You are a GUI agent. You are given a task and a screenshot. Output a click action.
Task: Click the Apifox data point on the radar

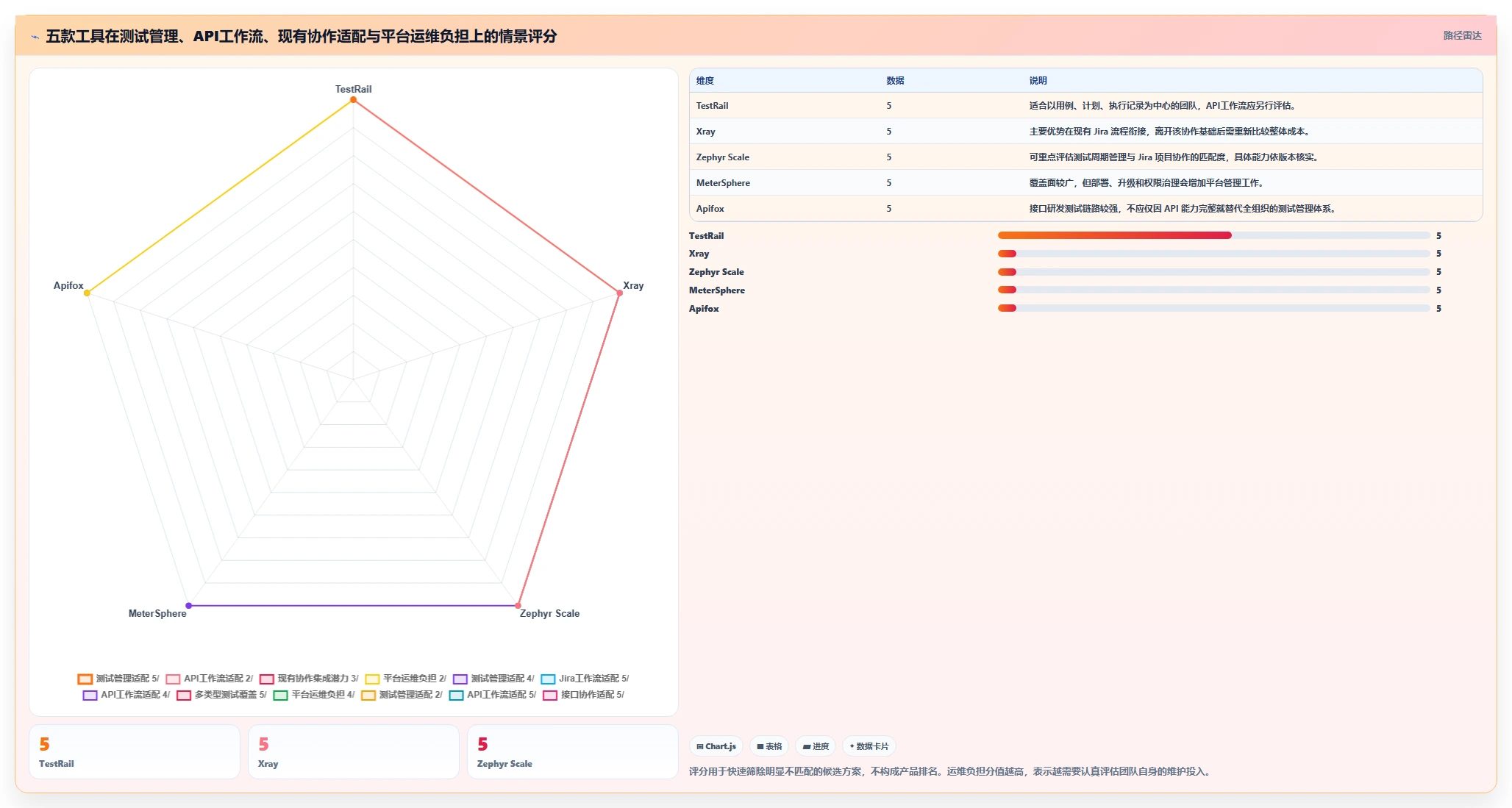(88, 293)
